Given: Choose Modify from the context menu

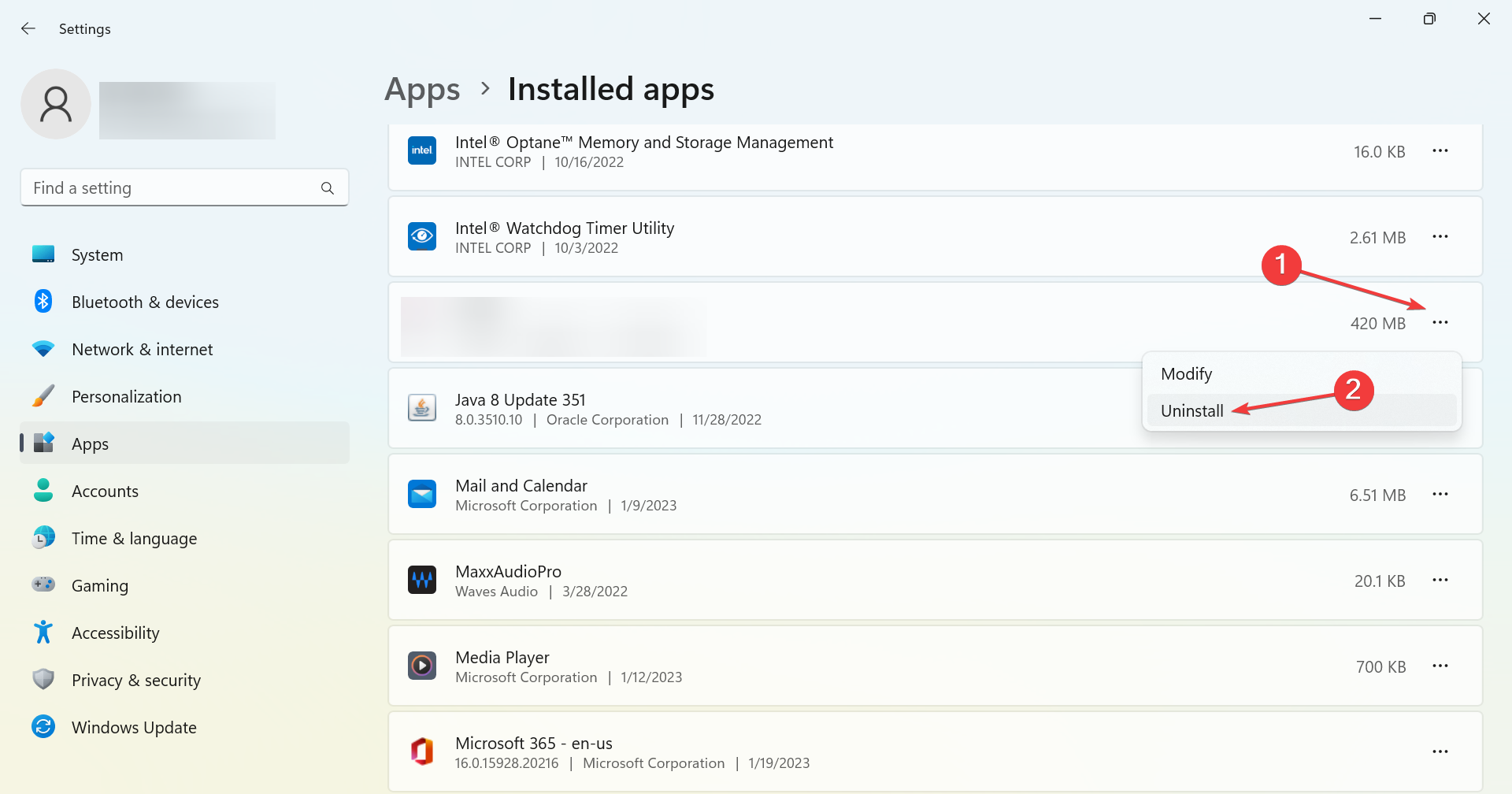Looking at the screenshot, I should [x=1302, y=374].
